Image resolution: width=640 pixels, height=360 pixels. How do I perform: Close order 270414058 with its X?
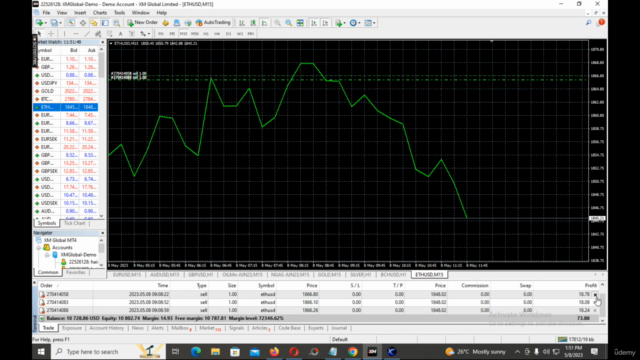[595, 294]
